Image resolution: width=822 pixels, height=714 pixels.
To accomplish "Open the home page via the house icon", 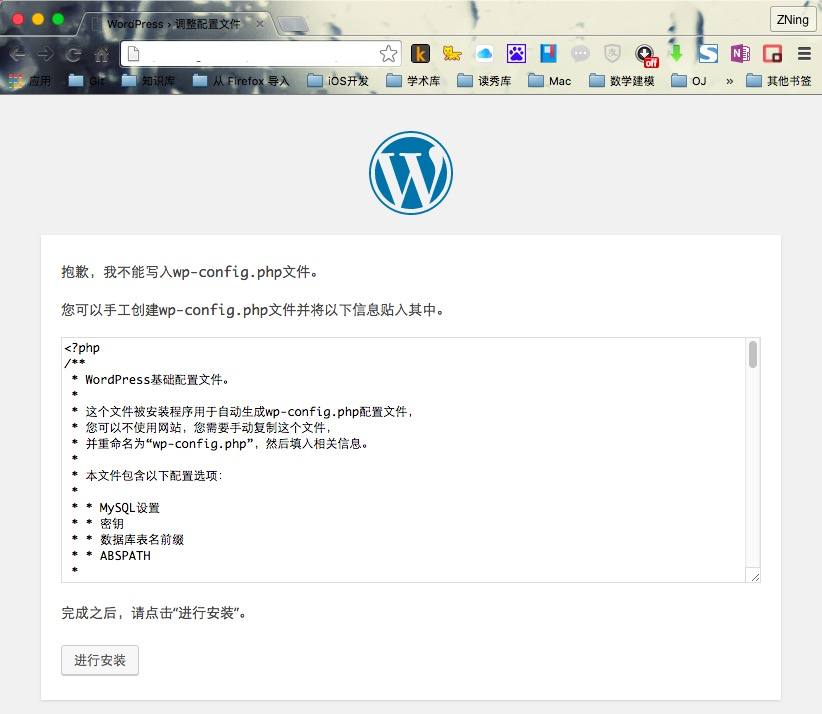I will pos(101,53).
